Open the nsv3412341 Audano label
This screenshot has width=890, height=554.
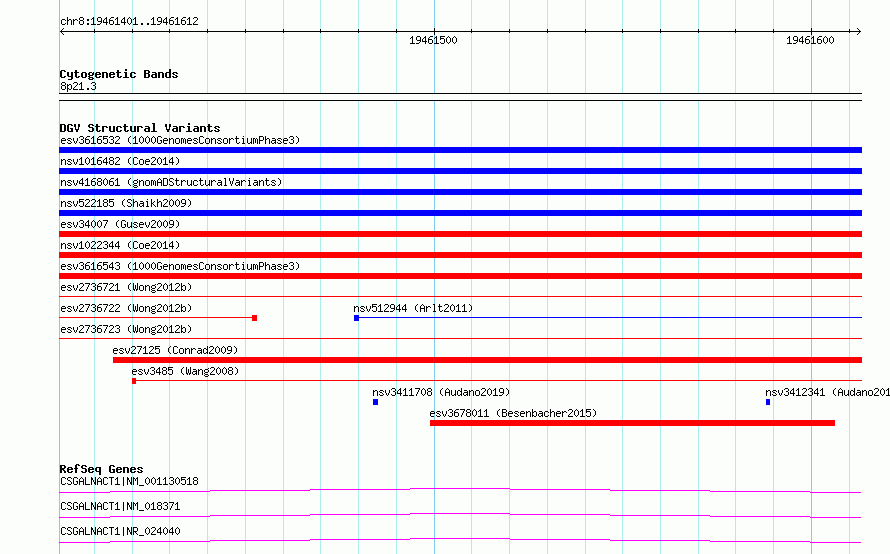[827, 392]
